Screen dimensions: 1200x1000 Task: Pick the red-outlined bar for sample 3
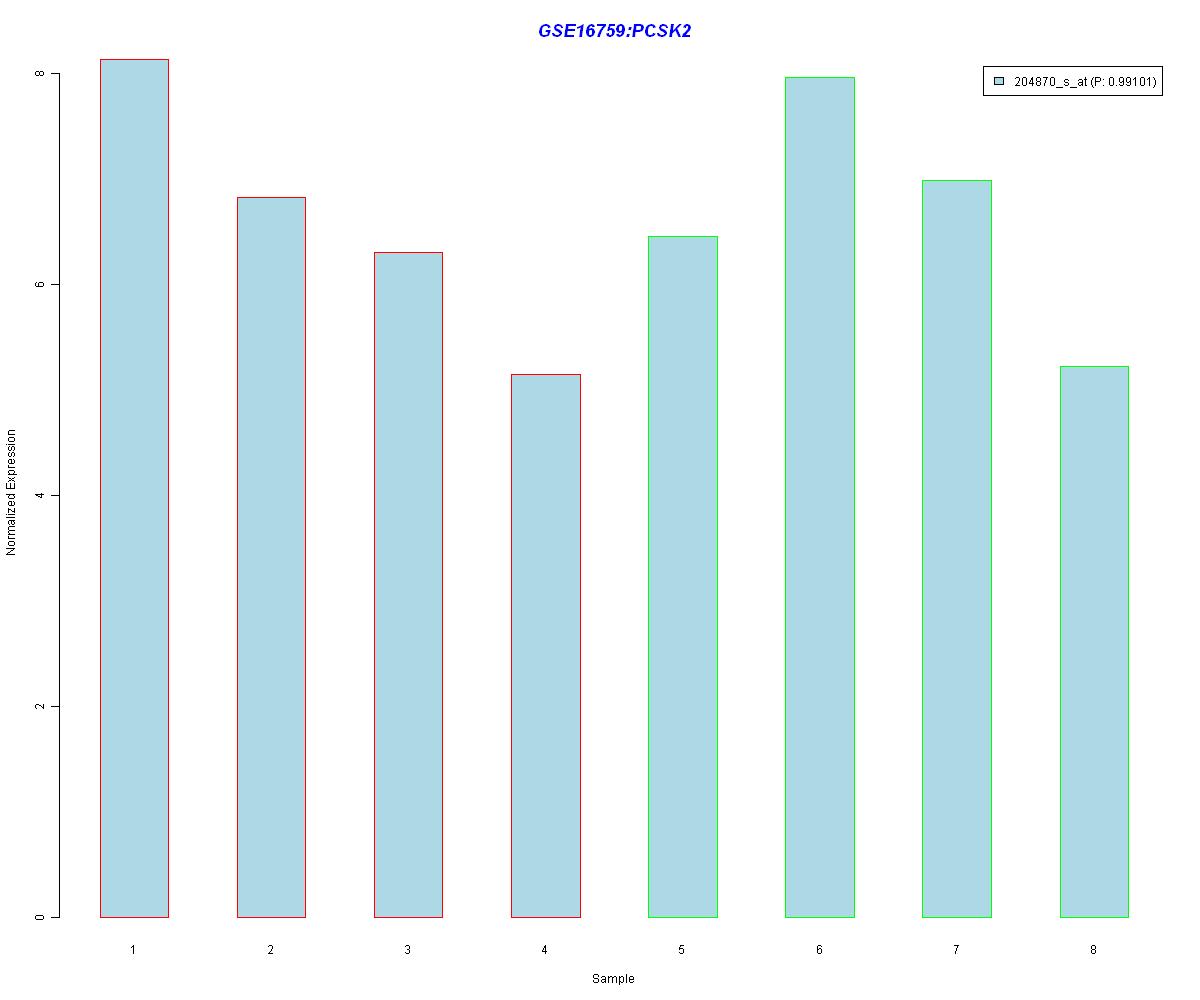(x=408, y=584)
